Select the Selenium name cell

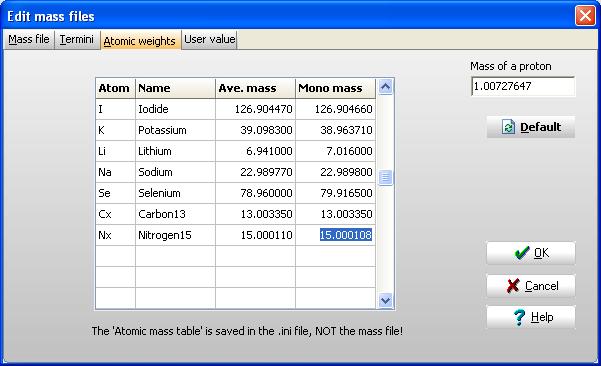[x=175, y=193]
